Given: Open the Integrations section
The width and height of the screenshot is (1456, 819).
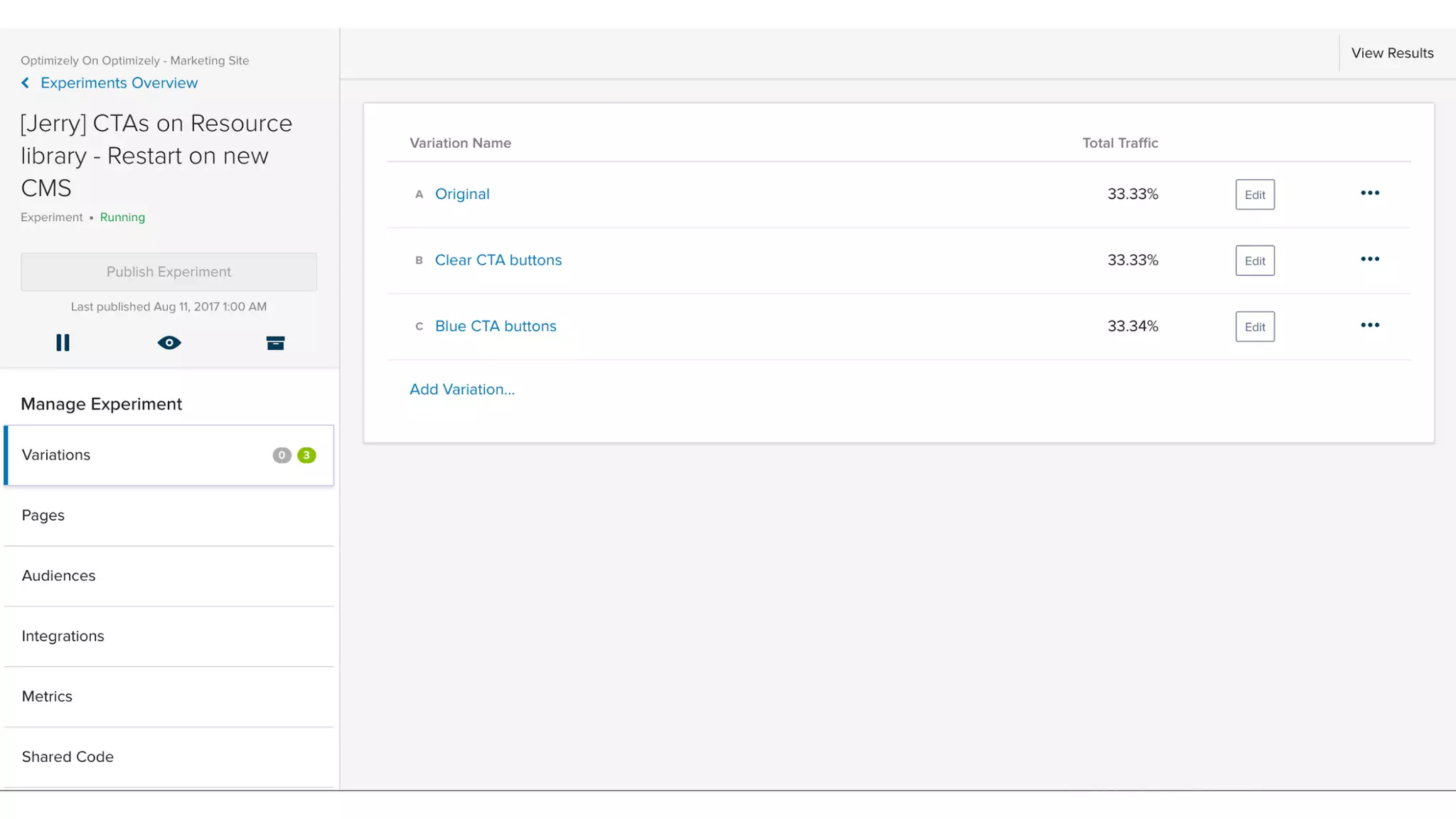Looking at the screenshot, I should 63,636.
